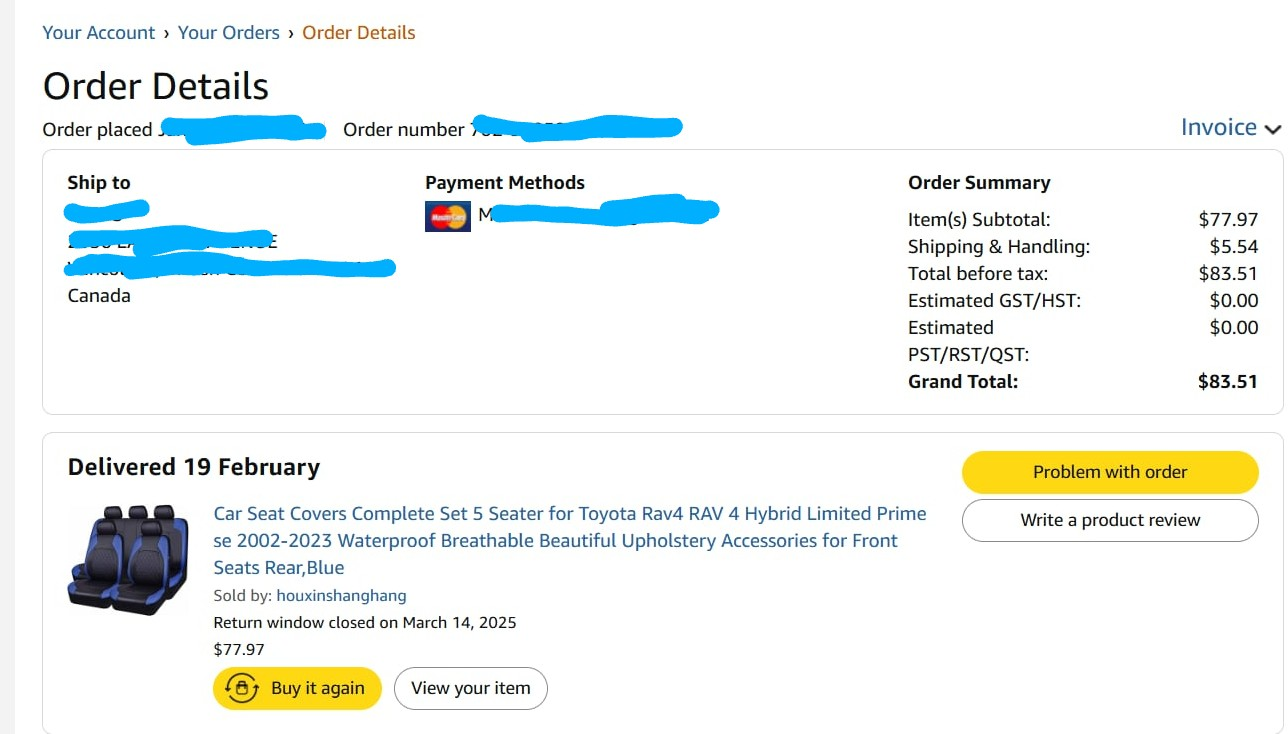1288x734 pixels.
Task: Click the large Order Details page heading
Action: [x=155, y=86]
